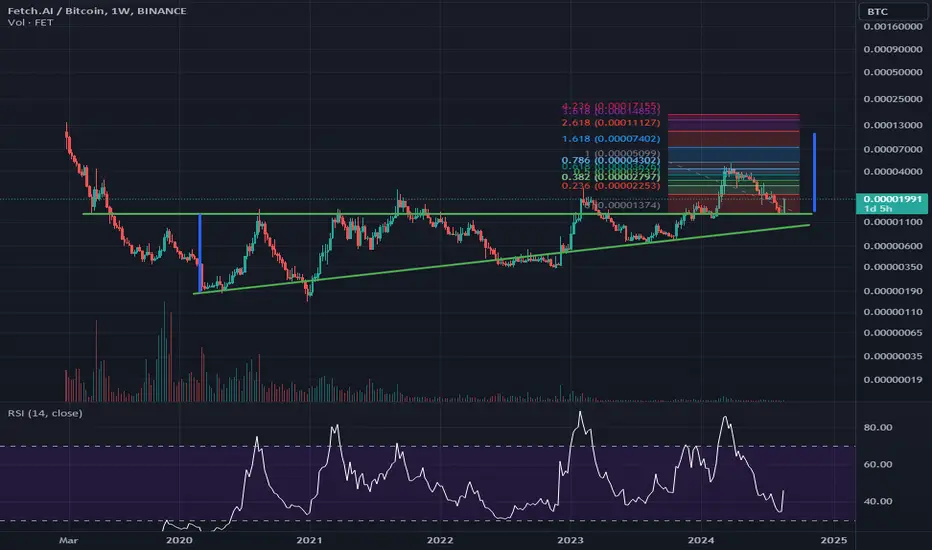Click the 0.00160000 price axis label
Image resolution: width=932 pixels, height=550 pixels.
[x=893, y=27]
